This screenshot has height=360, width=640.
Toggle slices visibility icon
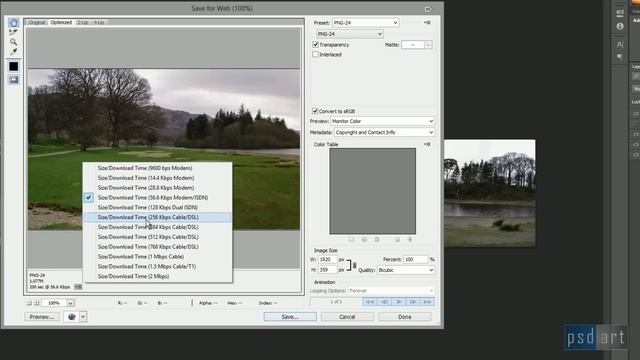pos(13,80)
